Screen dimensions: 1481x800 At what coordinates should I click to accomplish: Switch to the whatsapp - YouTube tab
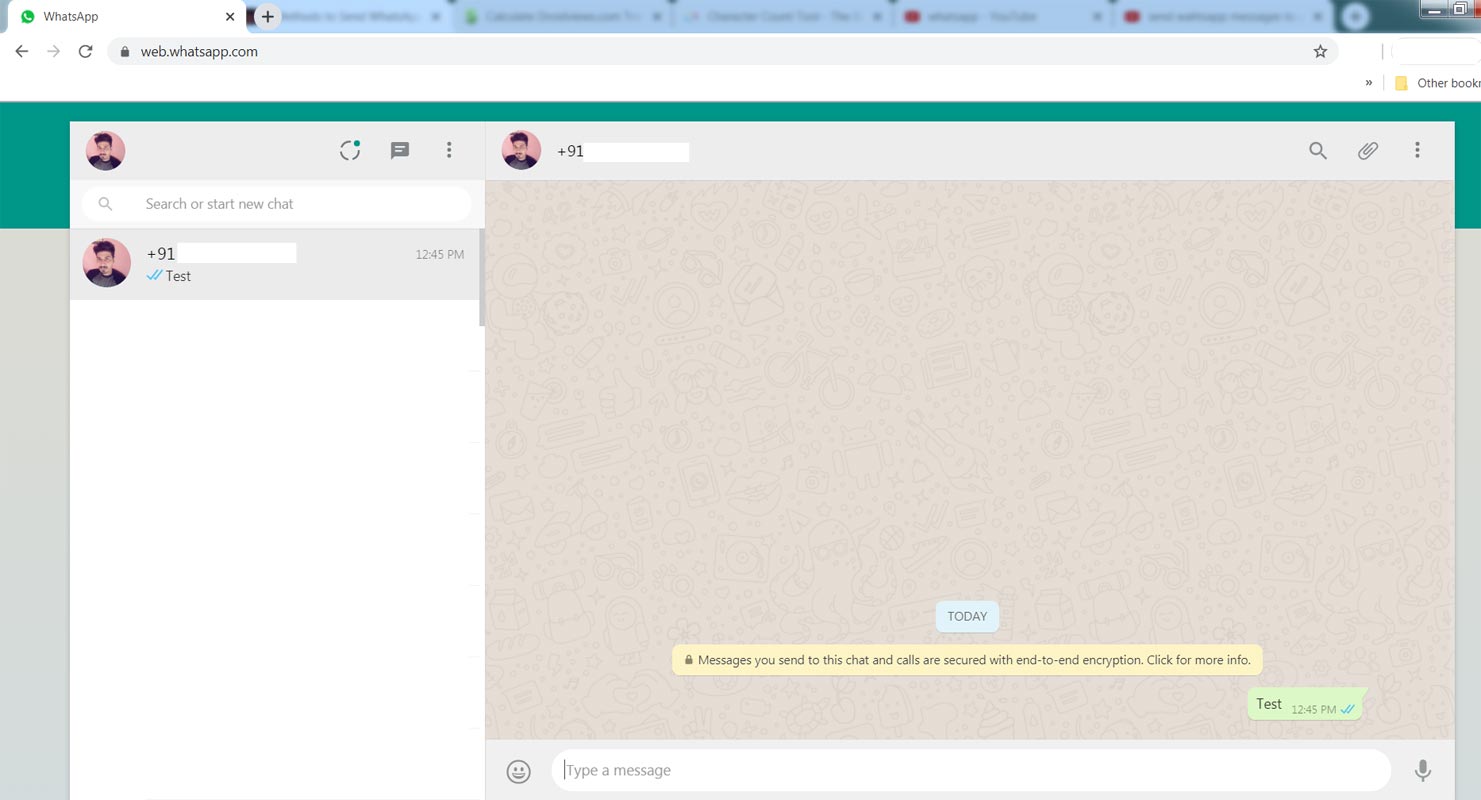[1004, 17]
